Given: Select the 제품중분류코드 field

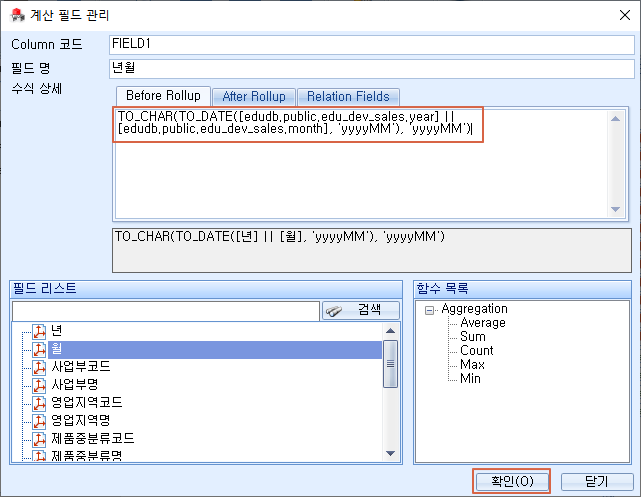Looking at the screenshot, I should [x=92, y=439].
